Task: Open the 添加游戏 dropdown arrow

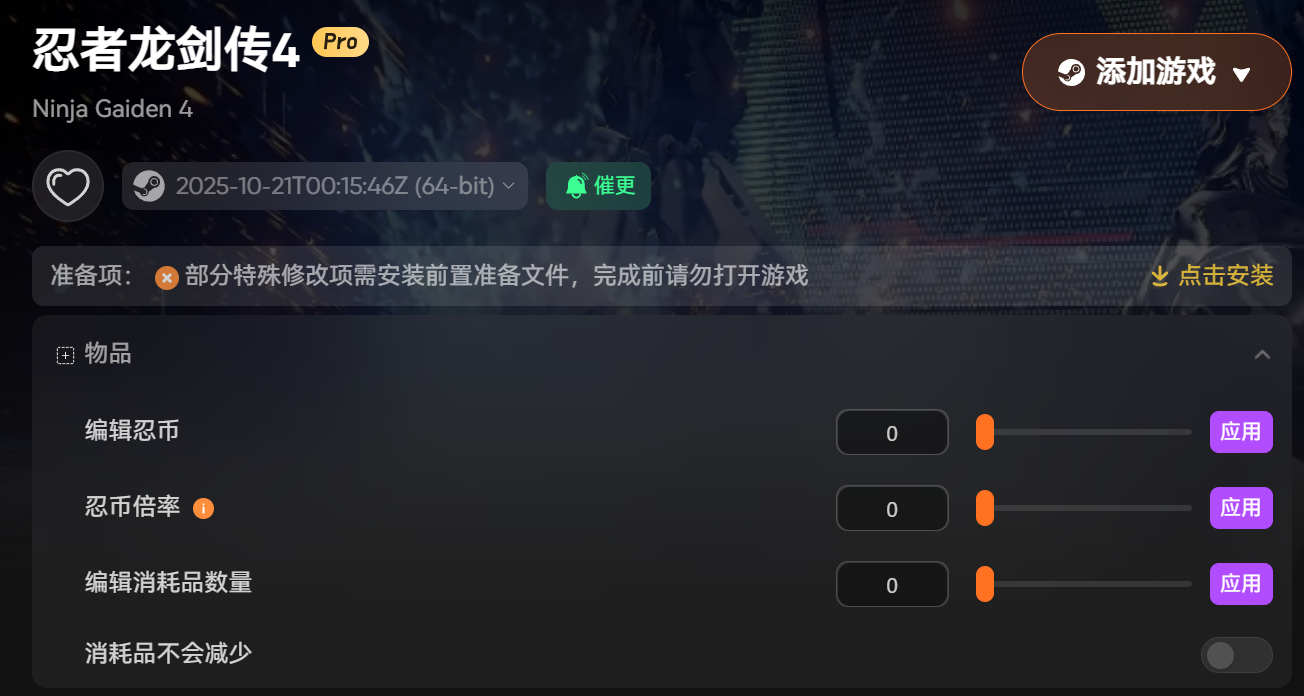Action: point(1242,74)
